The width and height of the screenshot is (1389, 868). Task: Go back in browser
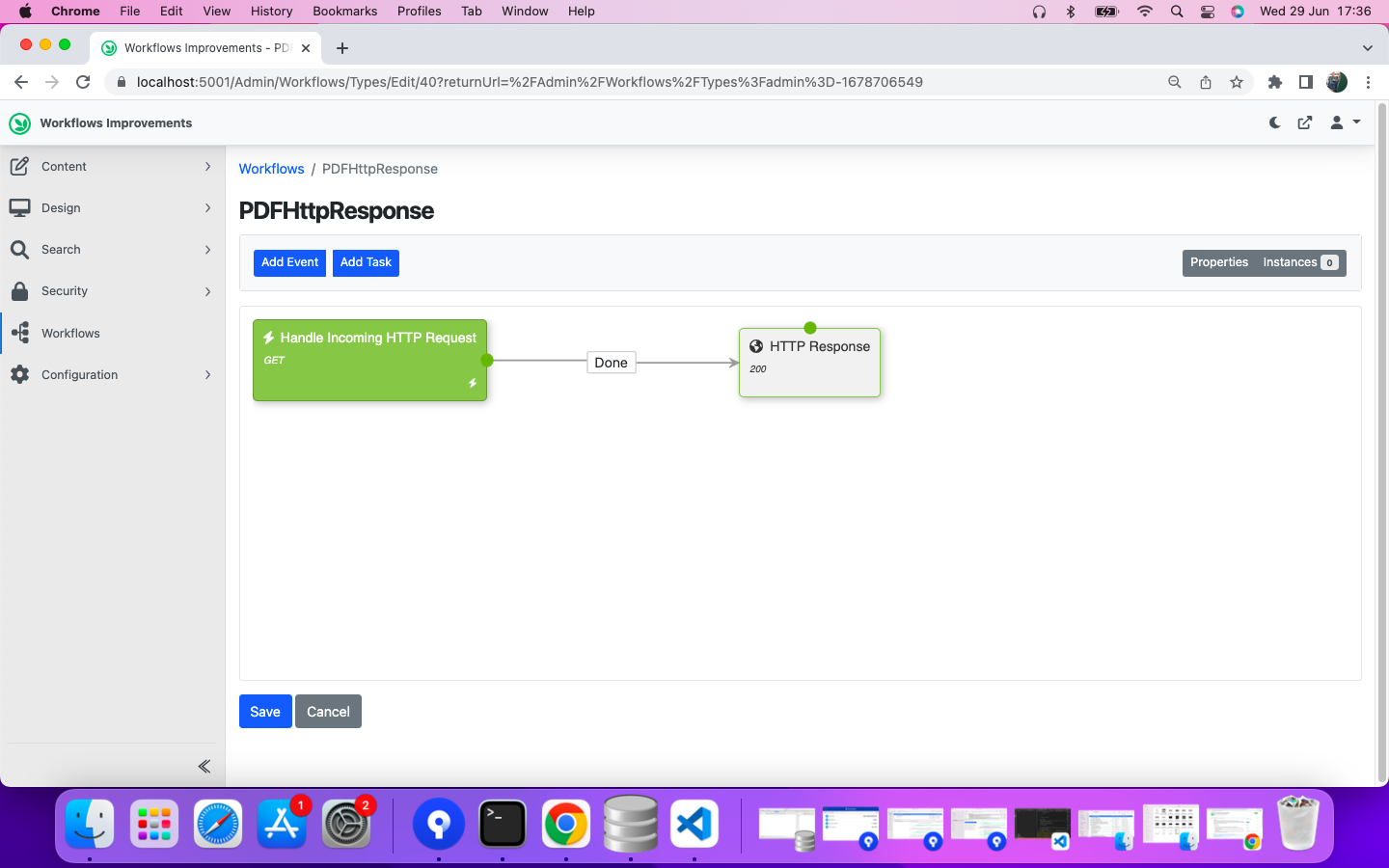[x=21, y=82]
